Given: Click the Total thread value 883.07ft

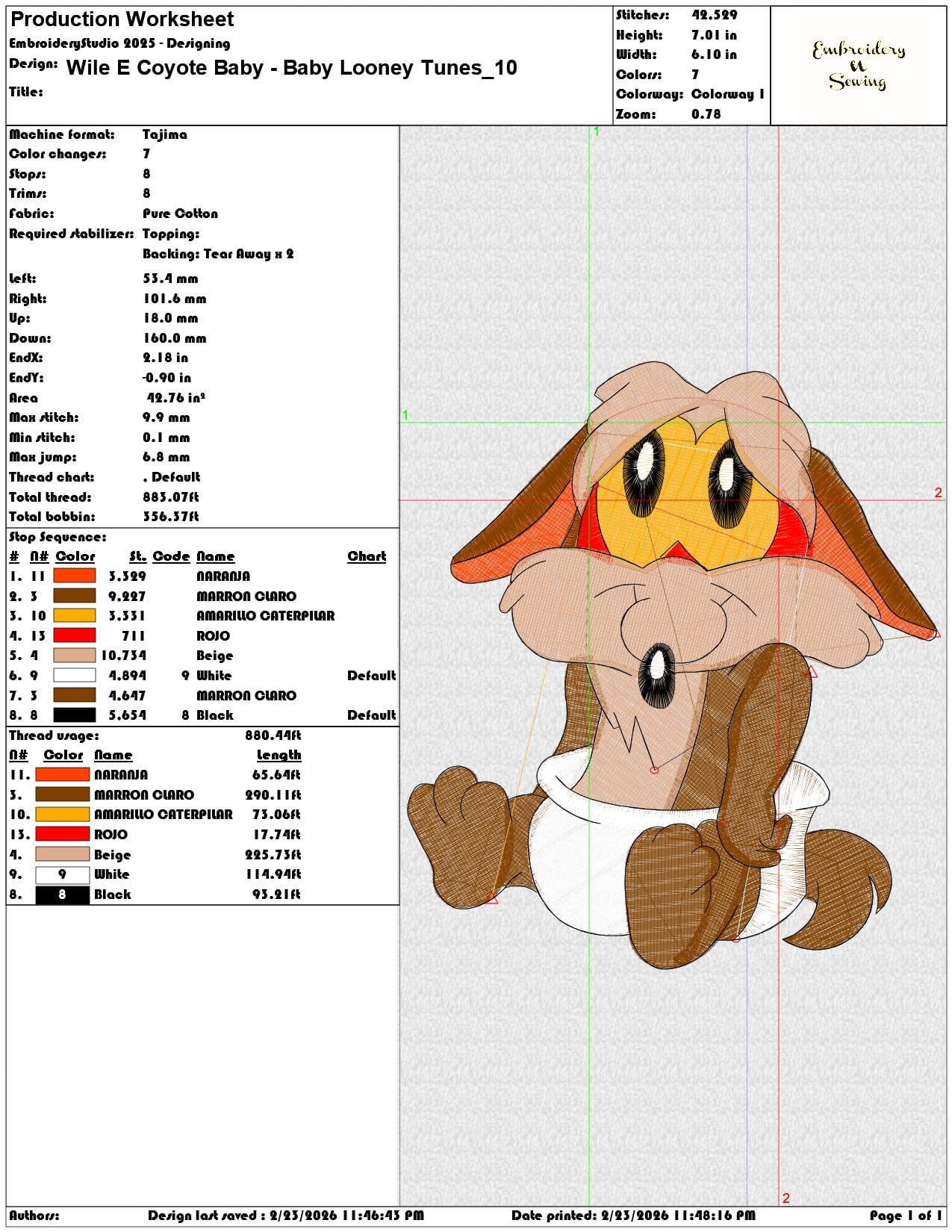Looking at the screenshot, I should coord(171,497).
